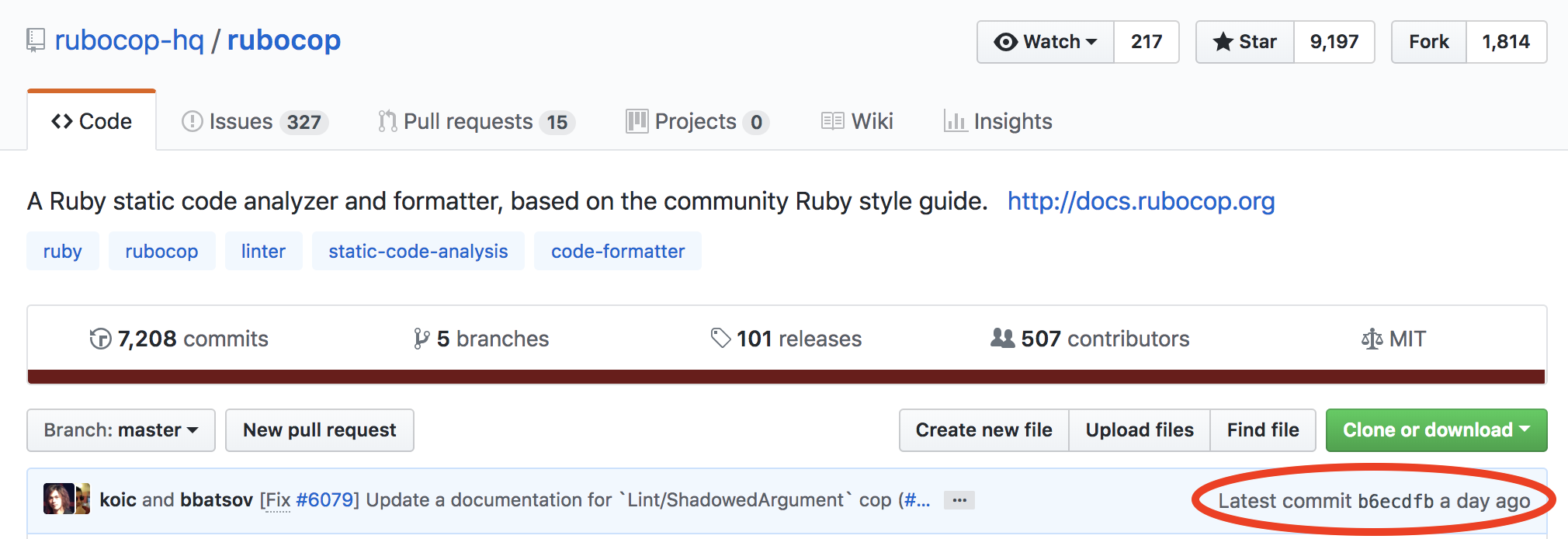Click the New pull request button
1568x539 pixels.
click(x=320, y=430)
